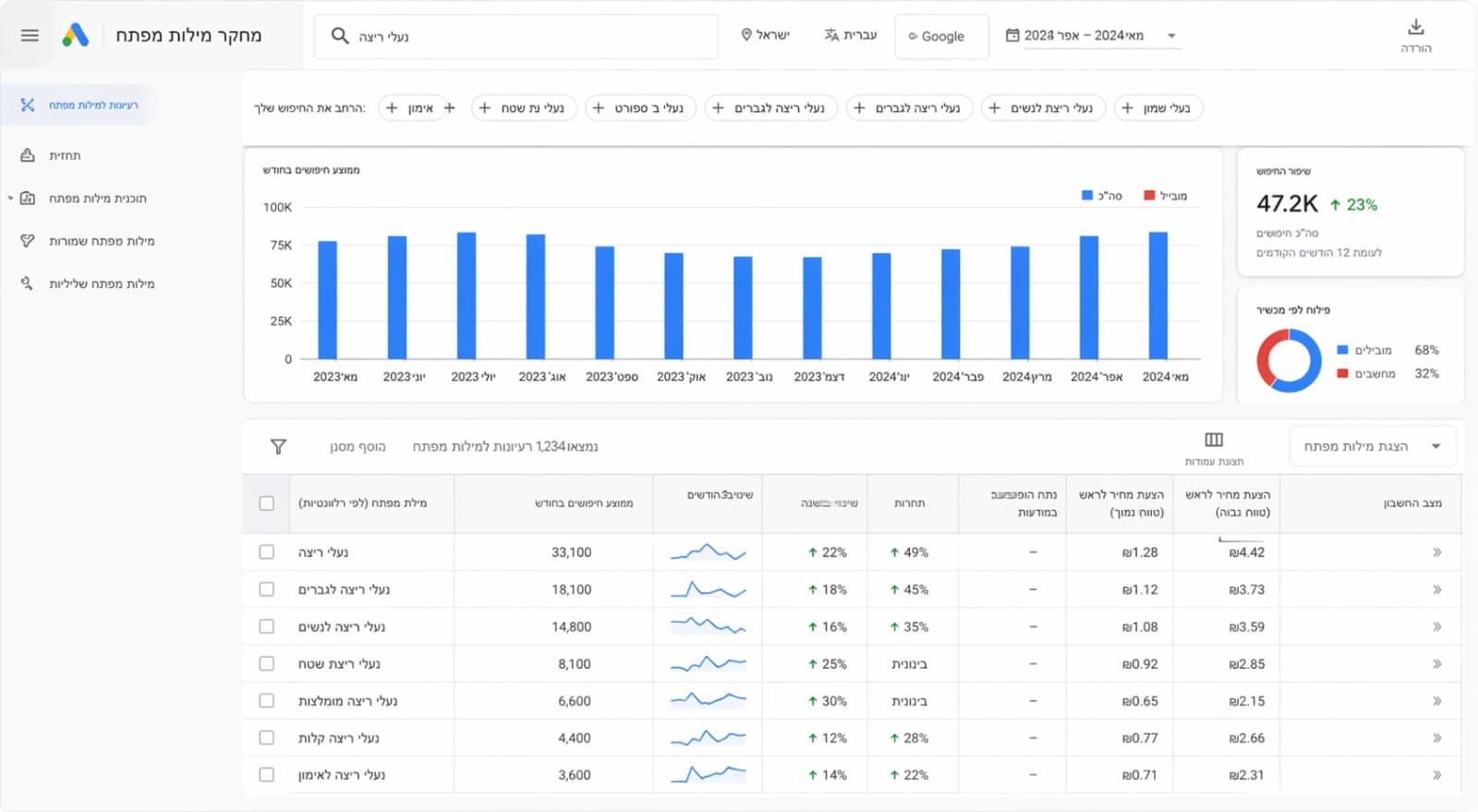Click the negative keywords sidebar icon
Viewport: 1478px width, 812px height.
click(x=28, y=284)
